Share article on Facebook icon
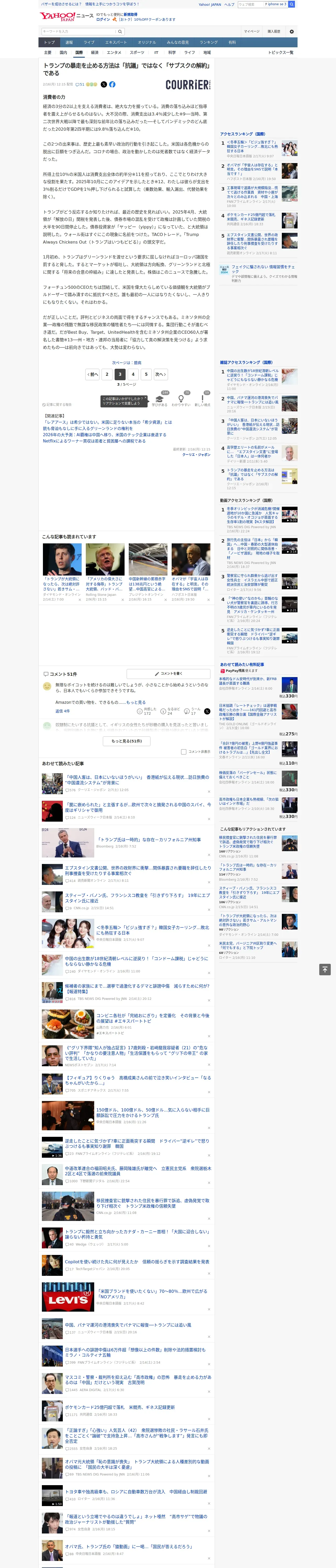Viewport: 336px width, 1568px height. [112, 85]
